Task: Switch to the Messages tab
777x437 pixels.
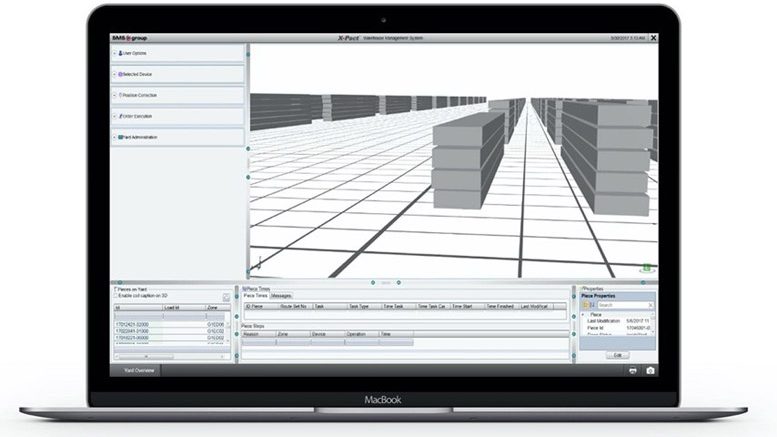Action: [x=282, y=296]
